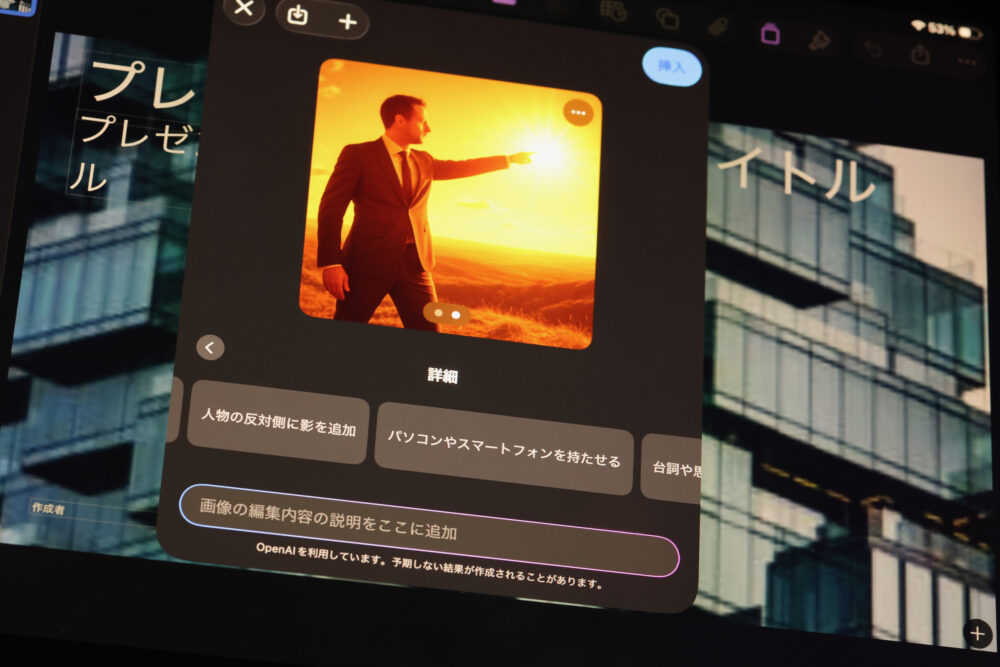1000x667 pixels.
Task: Open the three-dot menu on the generated image
Action: [578, 113]
